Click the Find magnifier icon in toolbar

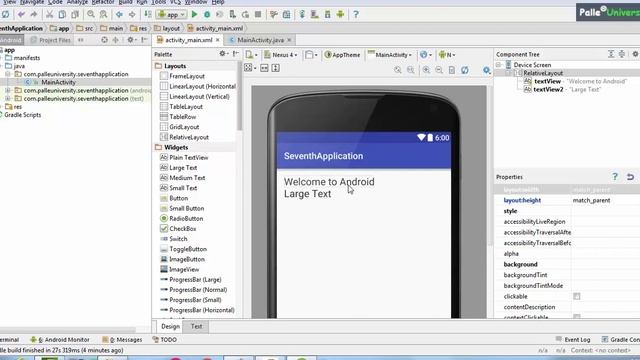(91, 15)
